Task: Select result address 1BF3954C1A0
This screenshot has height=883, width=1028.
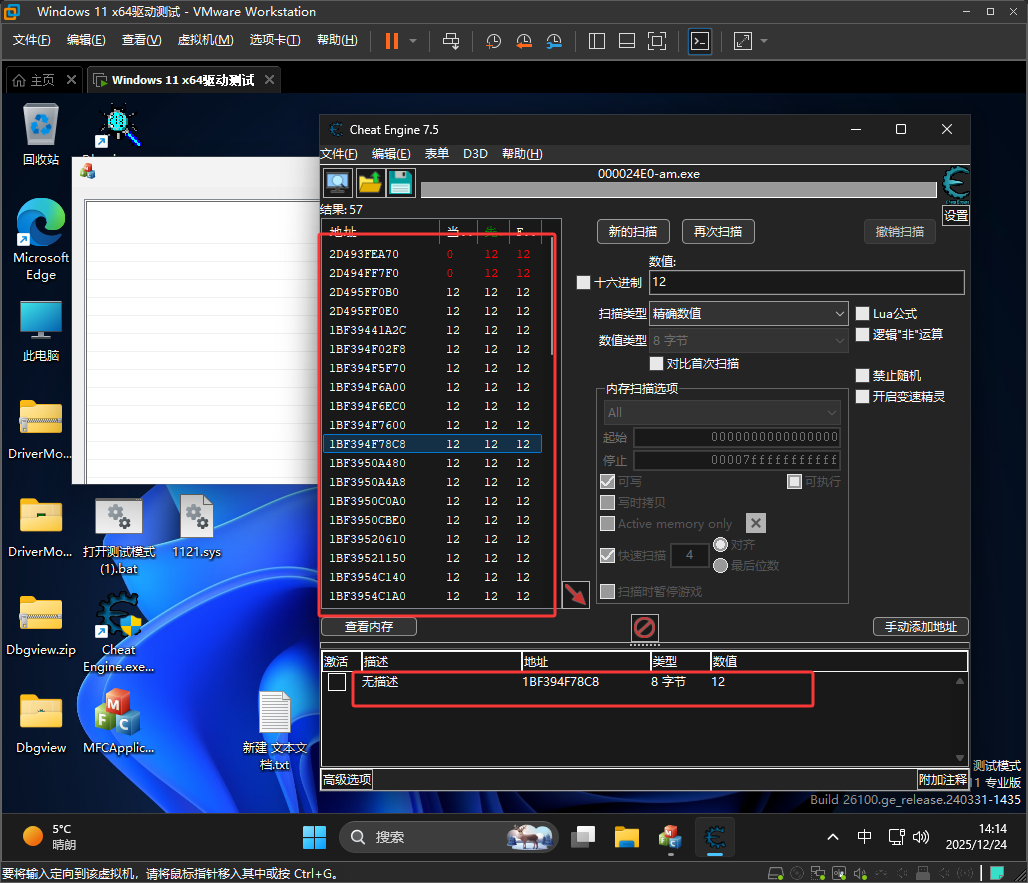Action: coord(367,597)
